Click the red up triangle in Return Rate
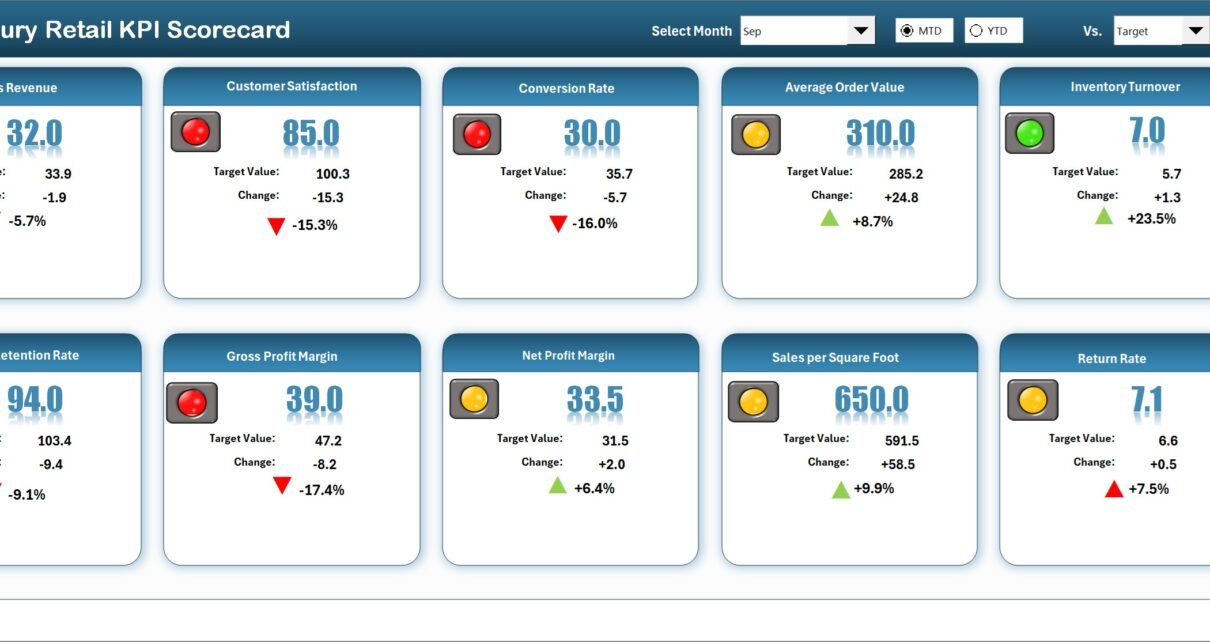Image resolution: width=1210 pixels, height=642 pixels. coord(1114,489)
